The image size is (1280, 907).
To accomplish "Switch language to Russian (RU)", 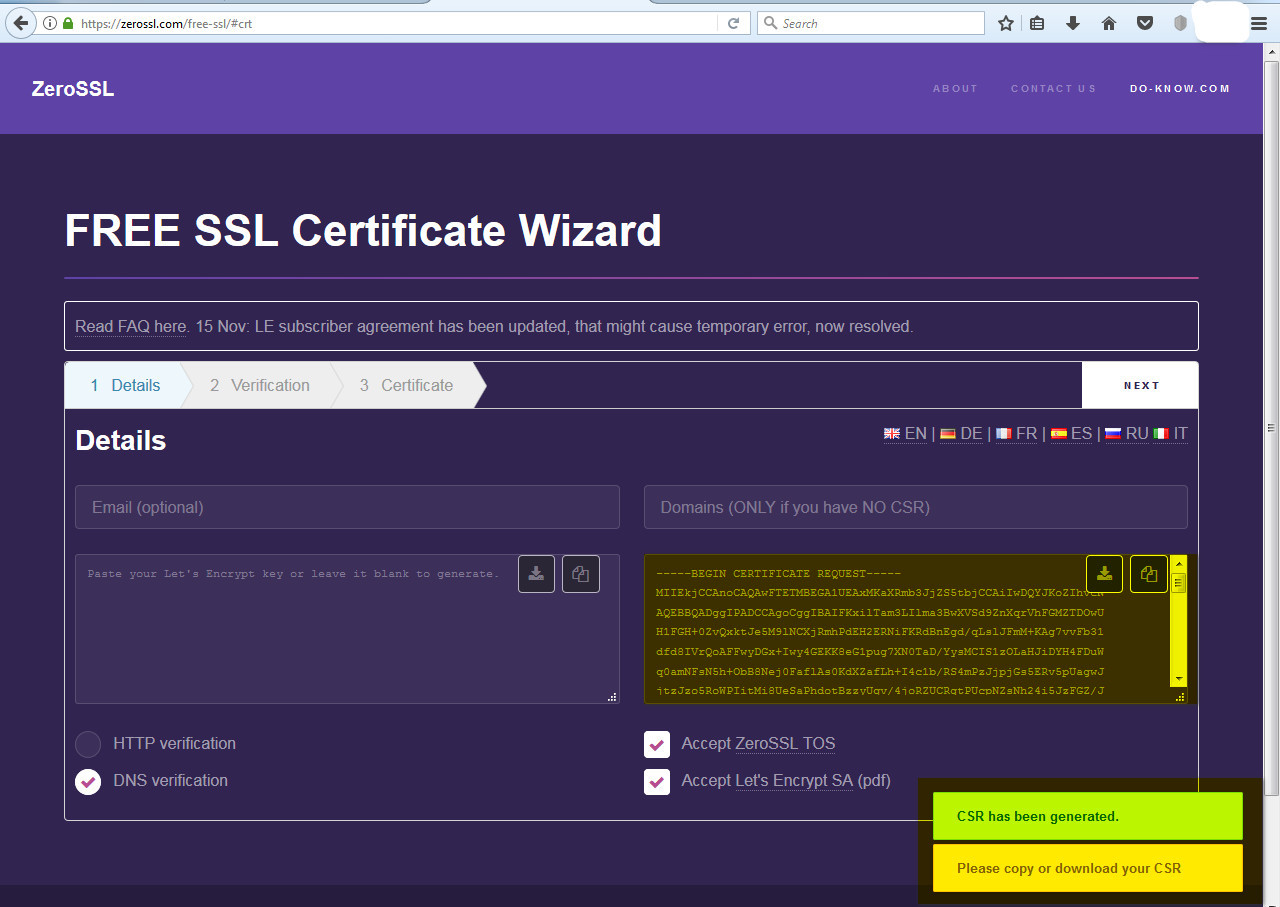I will 1126,433.
